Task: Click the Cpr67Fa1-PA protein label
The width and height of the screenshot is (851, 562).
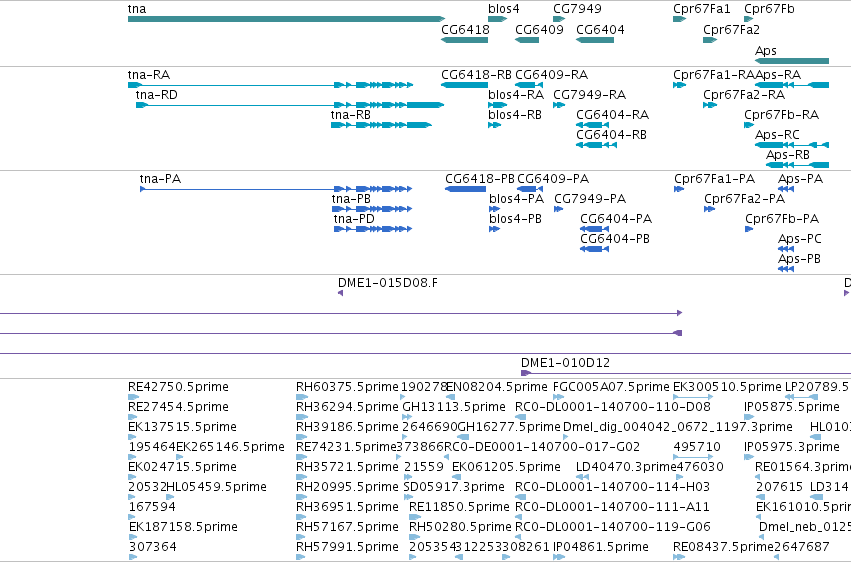Action: click(714, 179)
